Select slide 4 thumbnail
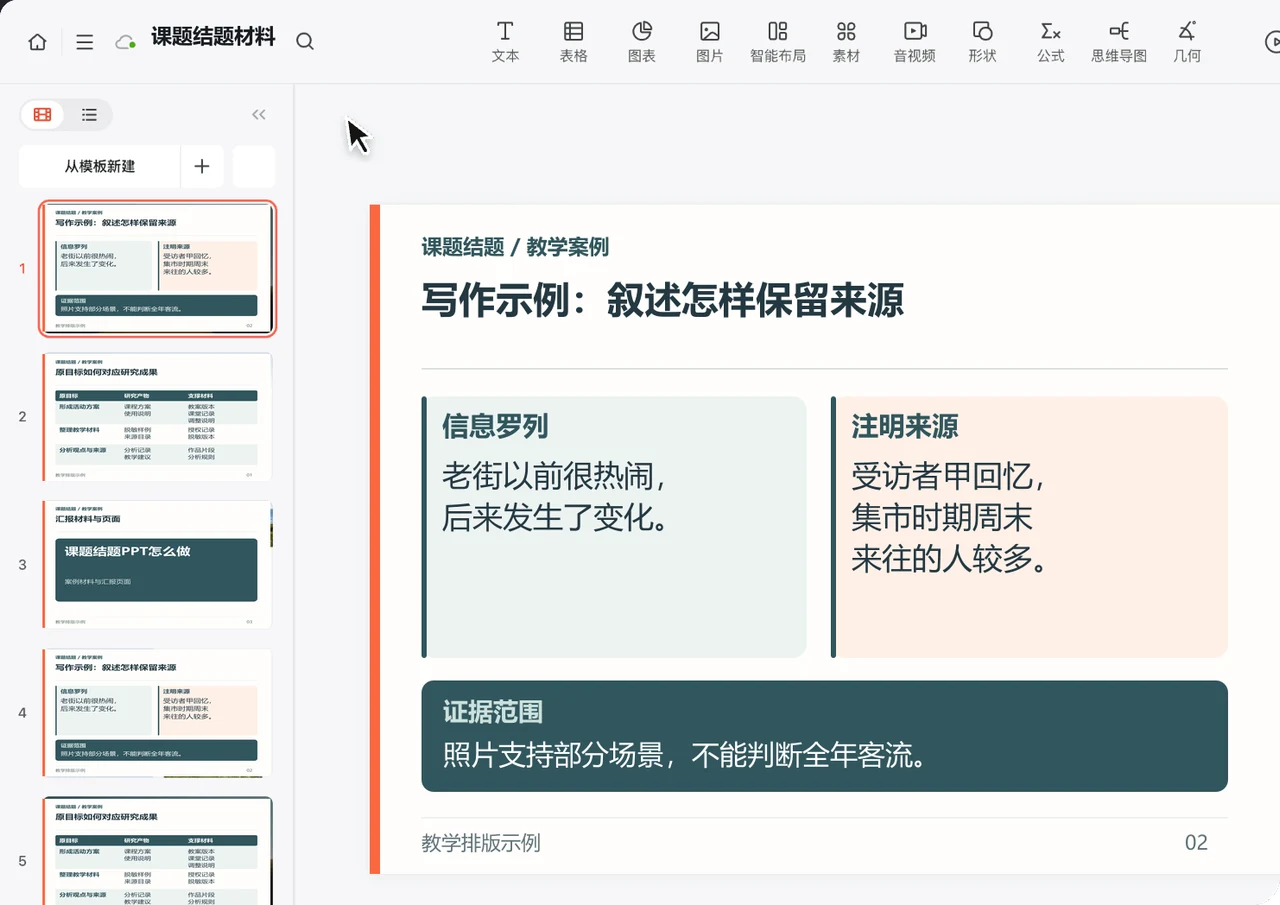Image resolution: width=1280 pixels, height=905 pixels. (x=158, y=712)
